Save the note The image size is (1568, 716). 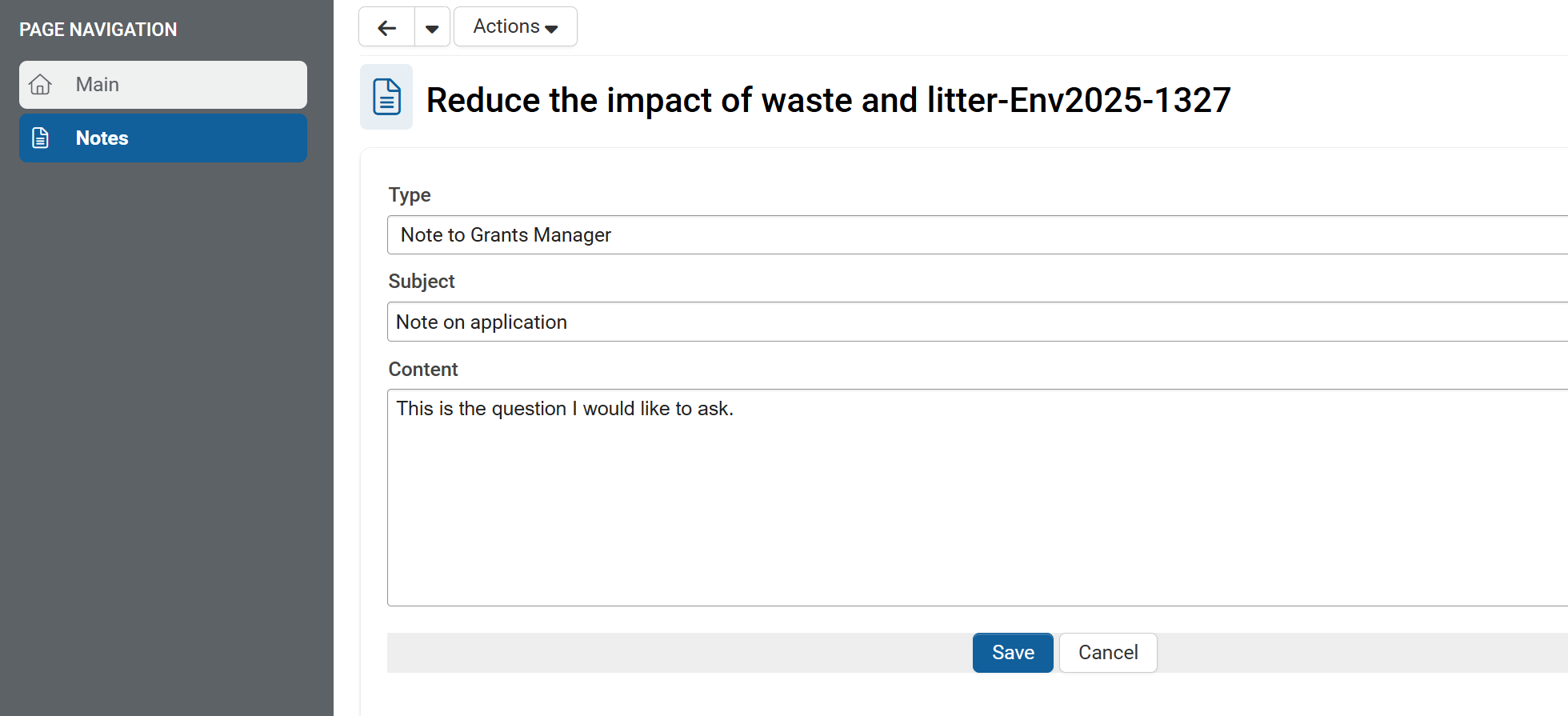[x=1012, y=653]
